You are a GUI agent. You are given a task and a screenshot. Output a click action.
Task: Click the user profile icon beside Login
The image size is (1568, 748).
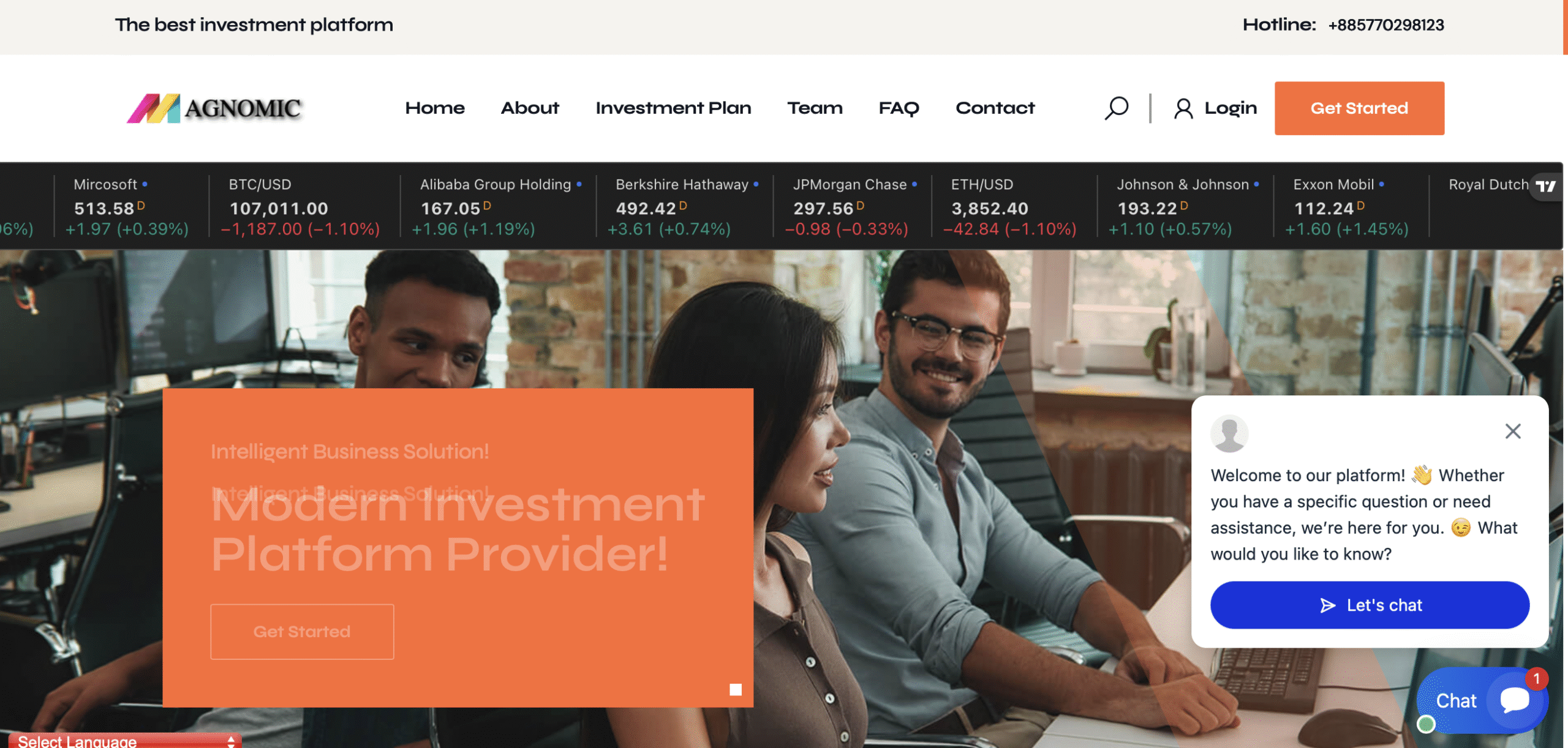1183,109
